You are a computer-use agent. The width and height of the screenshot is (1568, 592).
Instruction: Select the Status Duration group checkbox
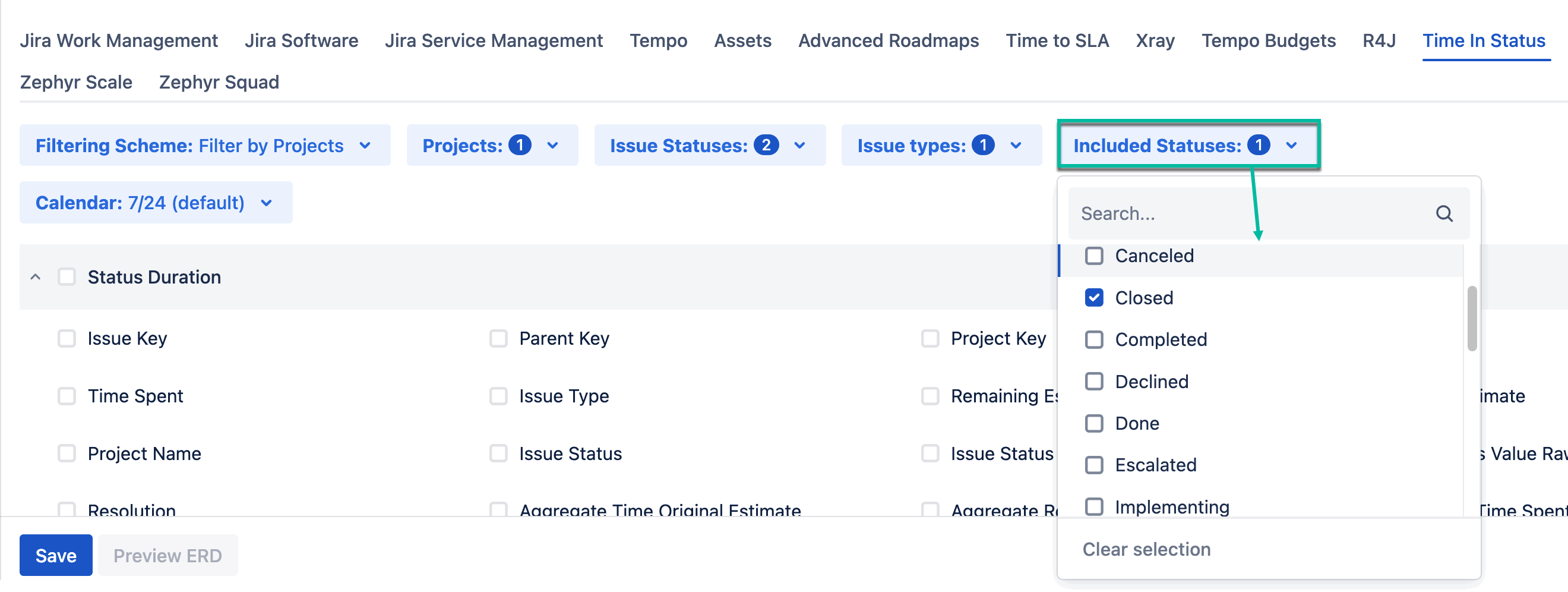(67, 277)
